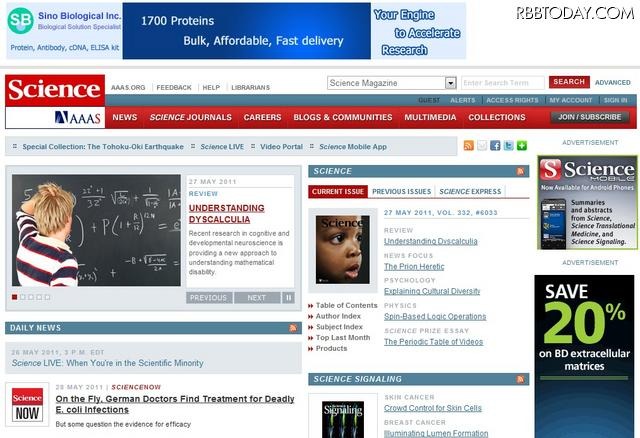Select the third slideshow indicator dot
This screenshot has width=640, height=438.
pyautogui.click(x=31, y=297)
